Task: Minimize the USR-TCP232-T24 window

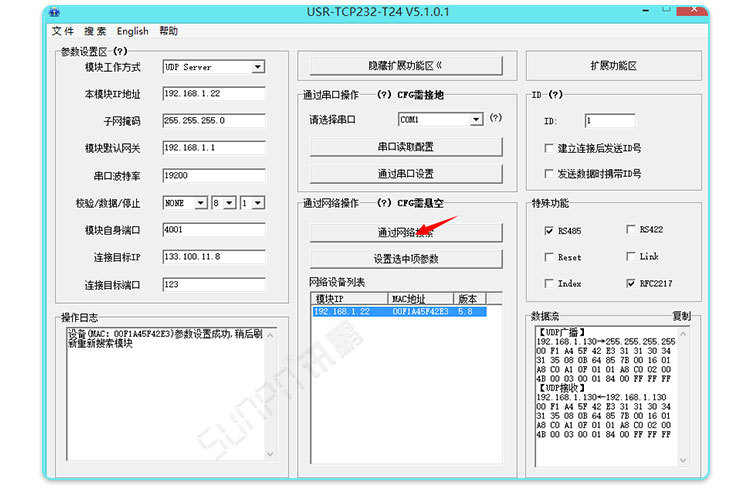Action: [x=646, y=11]
